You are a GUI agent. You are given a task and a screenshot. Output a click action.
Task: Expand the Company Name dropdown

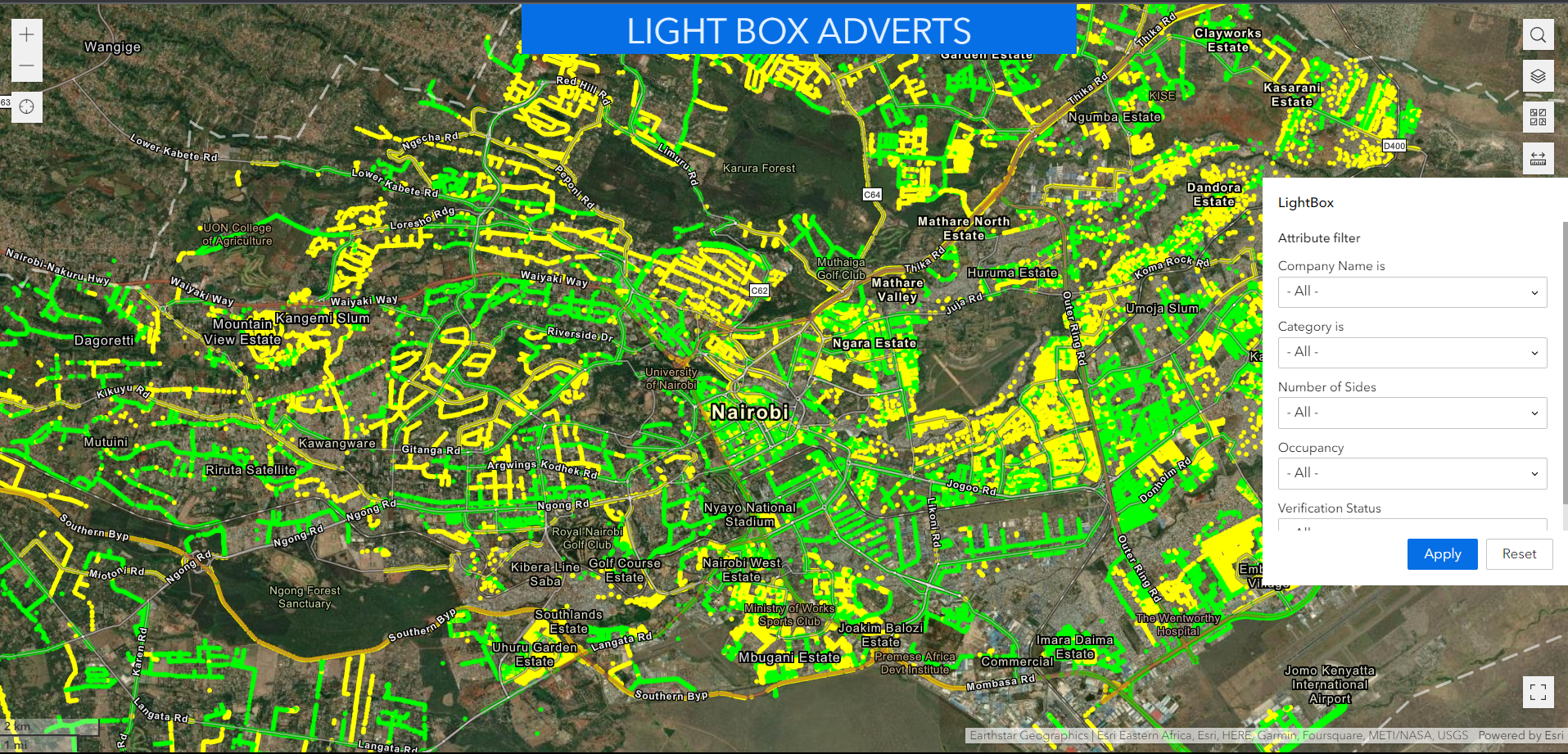(1412, 292)
